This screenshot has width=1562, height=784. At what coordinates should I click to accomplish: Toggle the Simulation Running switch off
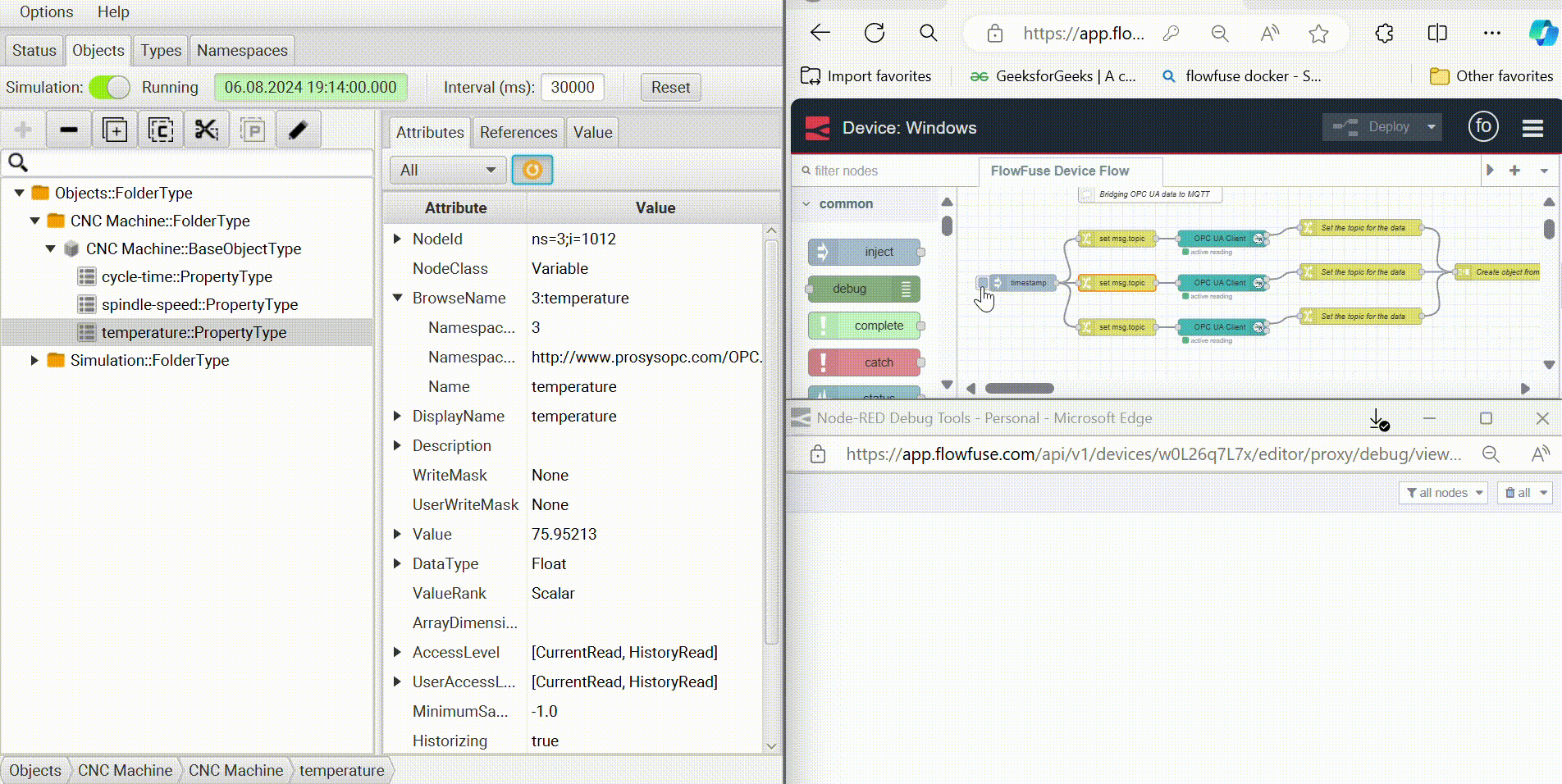pos(109,87)
